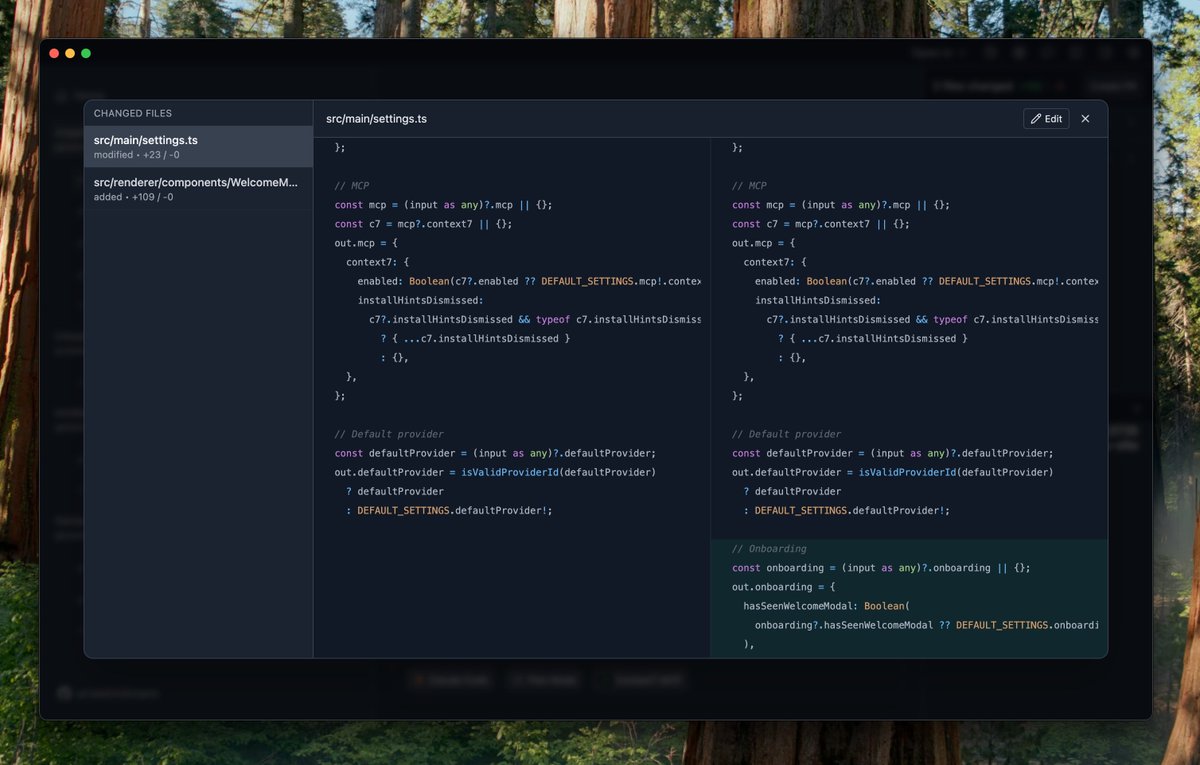
Task: Select src/main/settings.ts in changed files list
Action: coord(198,147)
